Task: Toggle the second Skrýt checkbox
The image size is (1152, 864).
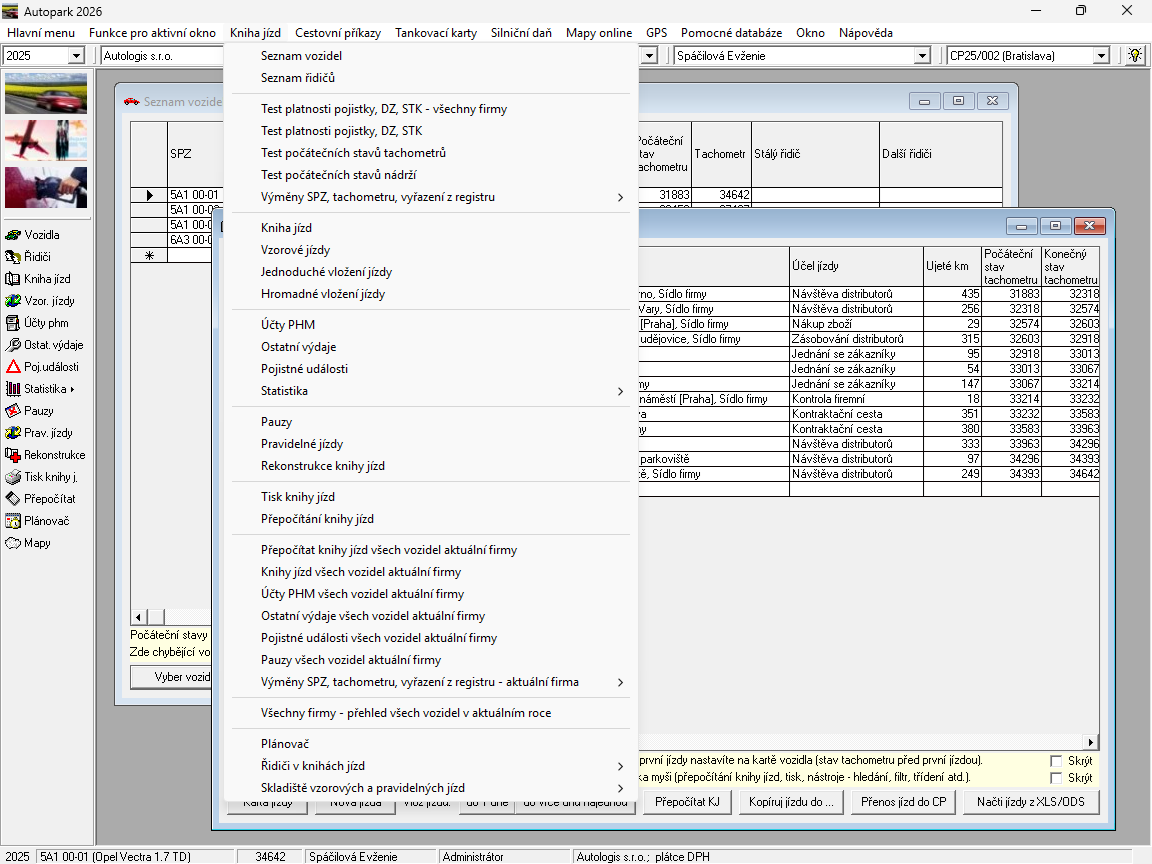Action: click(x=1056, y=777)
